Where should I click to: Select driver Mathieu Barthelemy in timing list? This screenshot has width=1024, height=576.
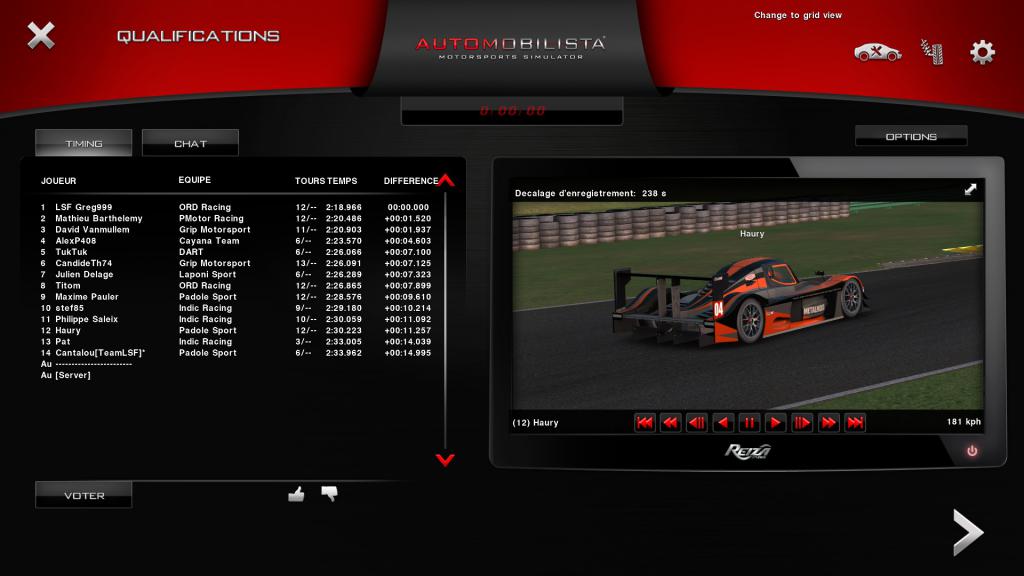click(x=99, y=218)
